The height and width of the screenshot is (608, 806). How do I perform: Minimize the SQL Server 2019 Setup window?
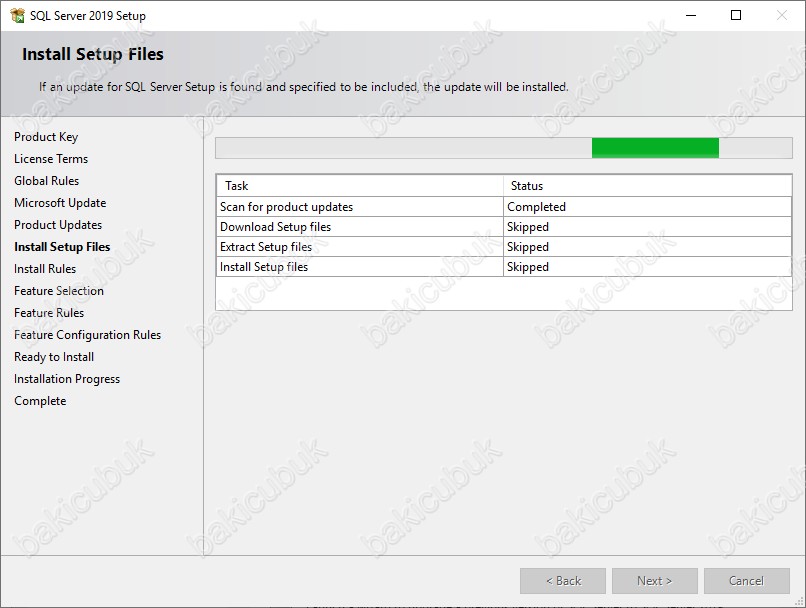691,15
